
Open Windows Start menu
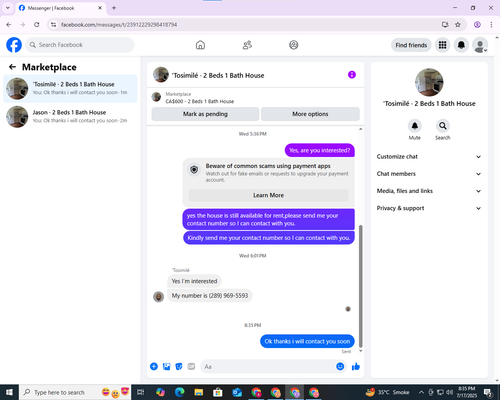click(9, 392)
